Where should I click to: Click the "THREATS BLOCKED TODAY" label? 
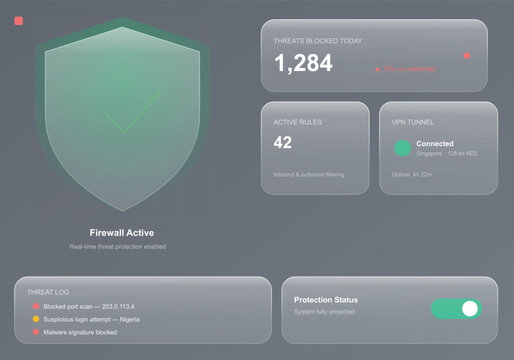tap(318, 41)
